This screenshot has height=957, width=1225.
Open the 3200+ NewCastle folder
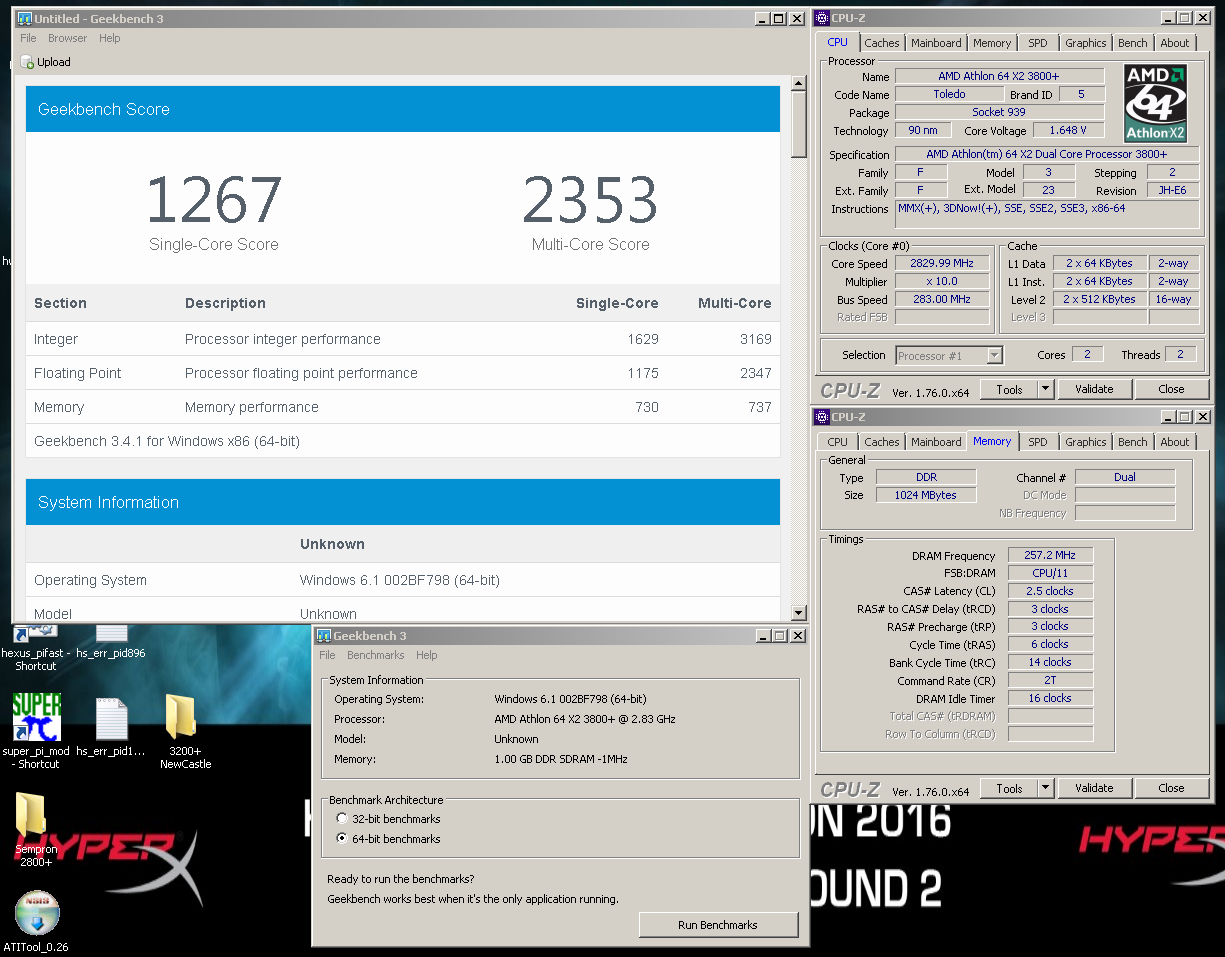[185, 731]
